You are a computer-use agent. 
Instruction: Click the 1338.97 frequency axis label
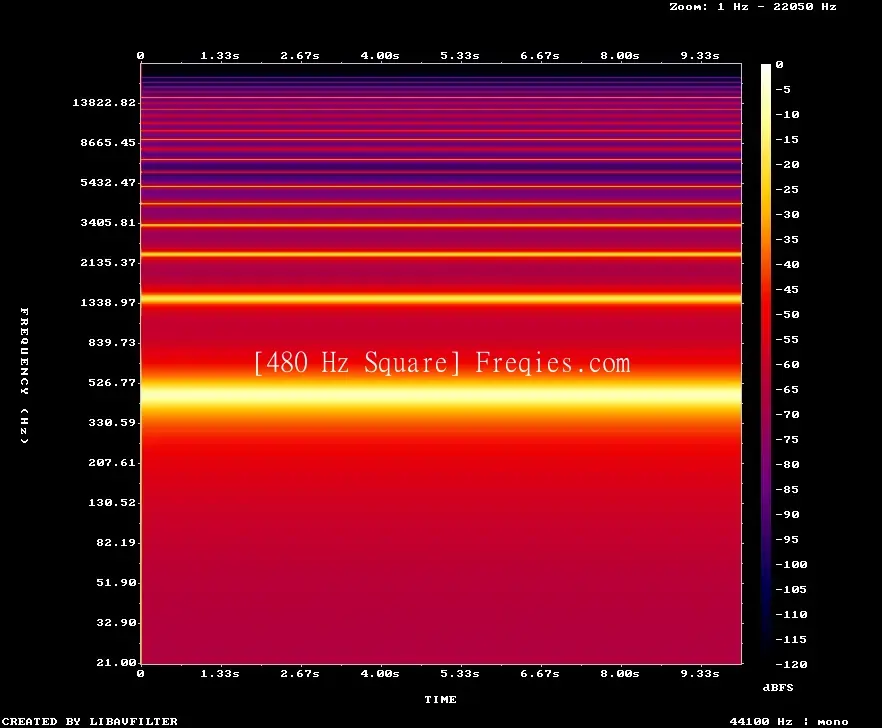tap(108, 302)
